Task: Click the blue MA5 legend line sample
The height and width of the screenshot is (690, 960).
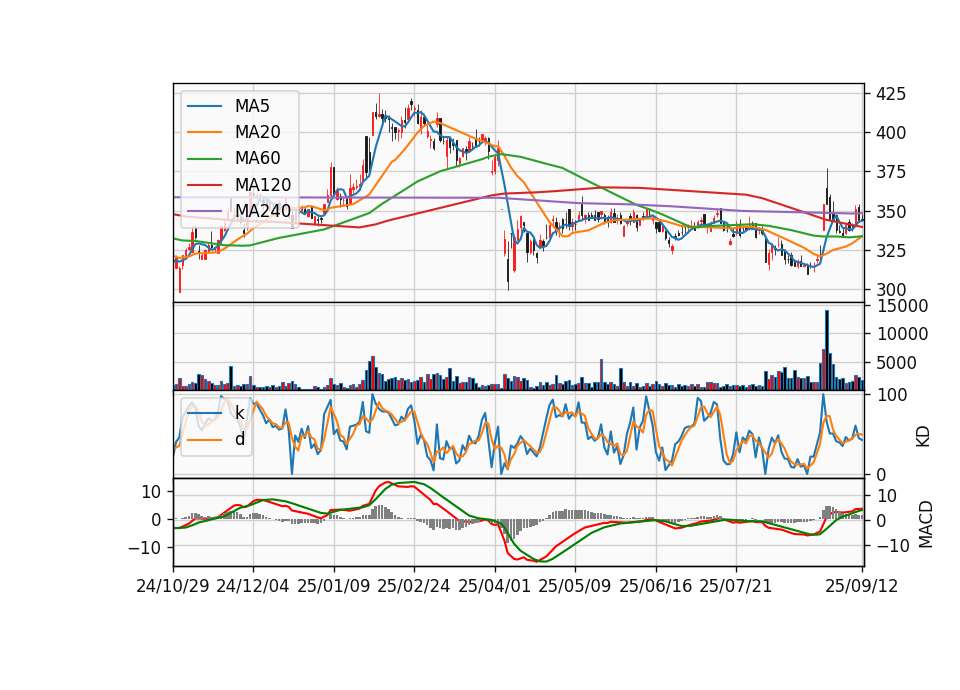Action: pyautogui.click(x=204, y=106)
